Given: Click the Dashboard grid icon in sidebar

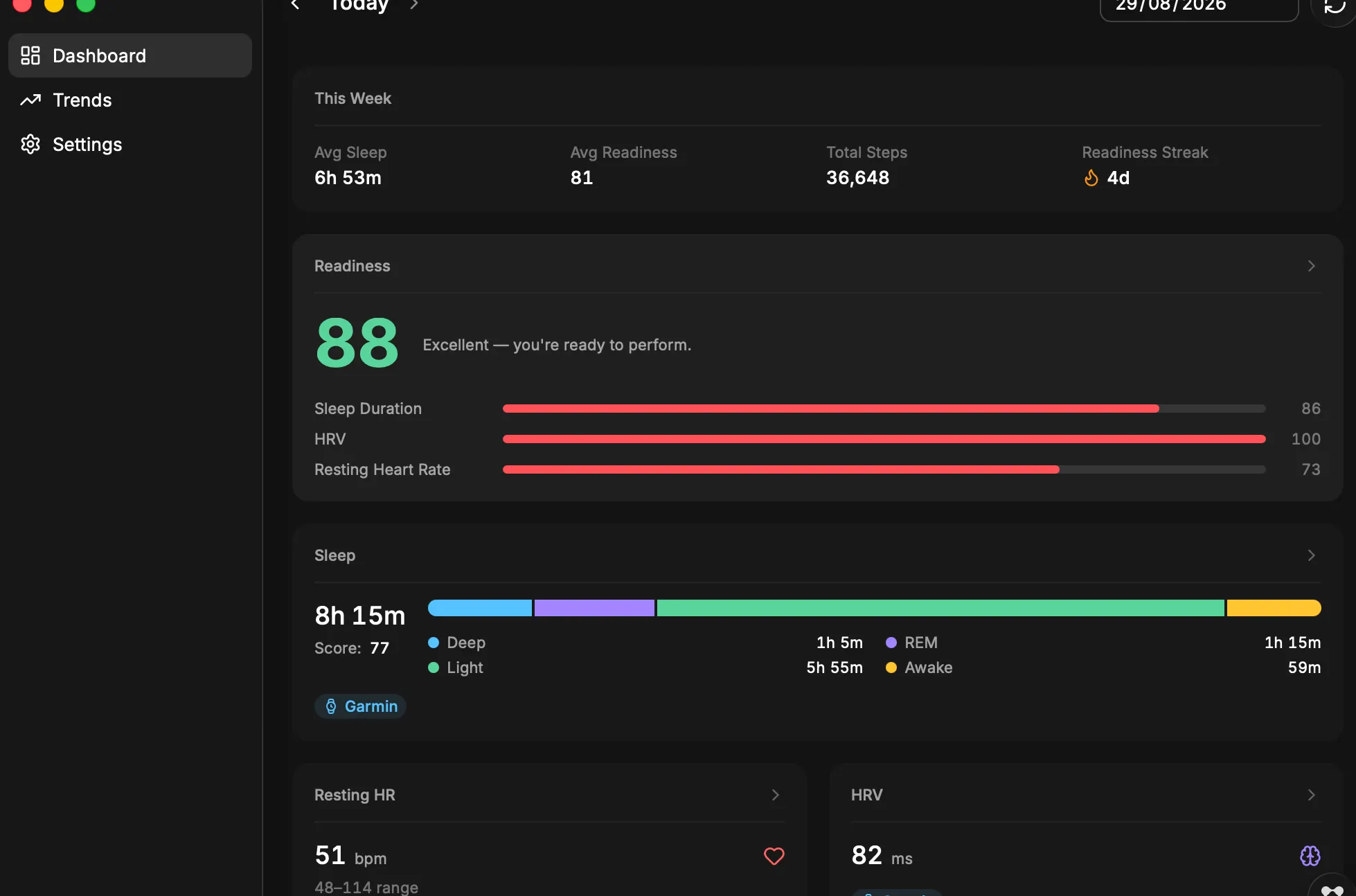Looking at the screenshot, I should point(30,55).
